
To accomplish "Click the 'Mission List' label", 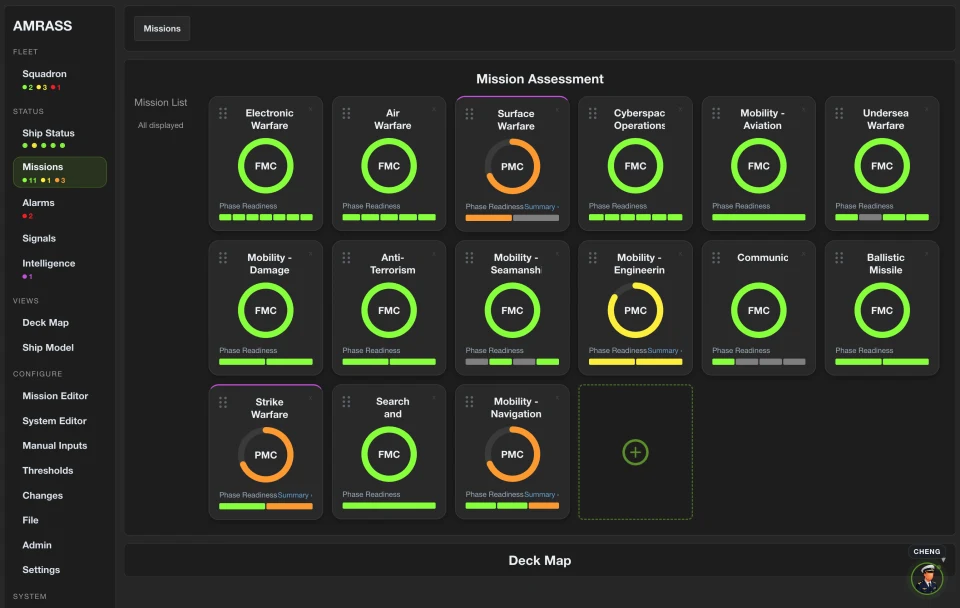I will (161, 102).
